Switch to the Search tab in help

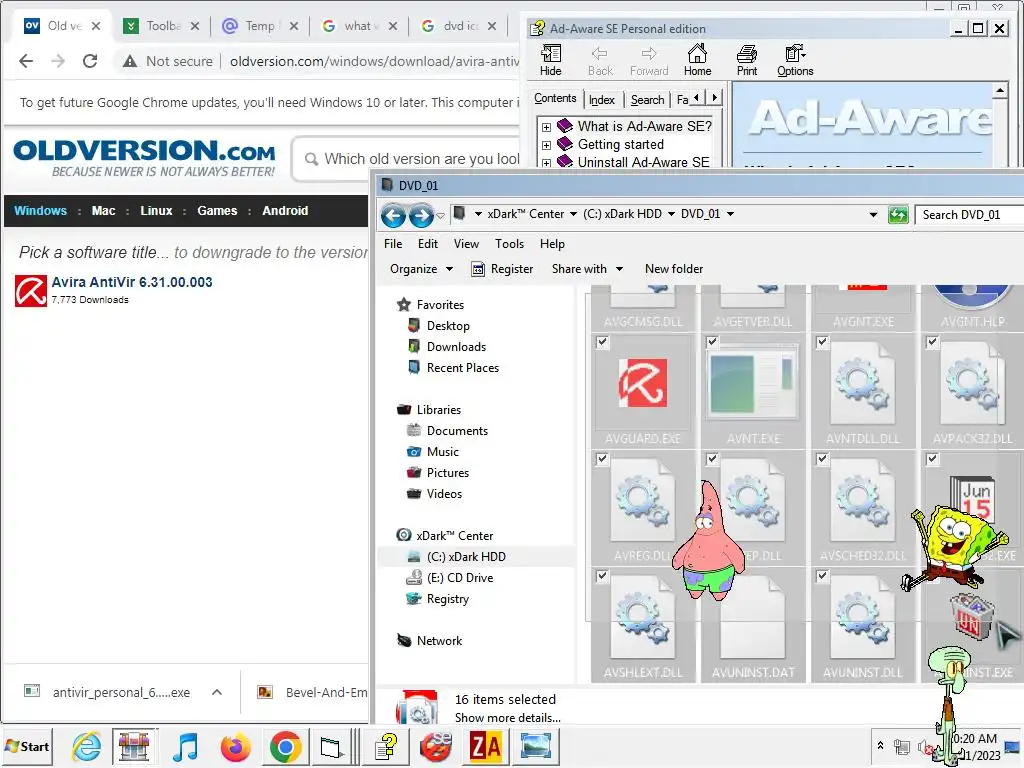647,100
